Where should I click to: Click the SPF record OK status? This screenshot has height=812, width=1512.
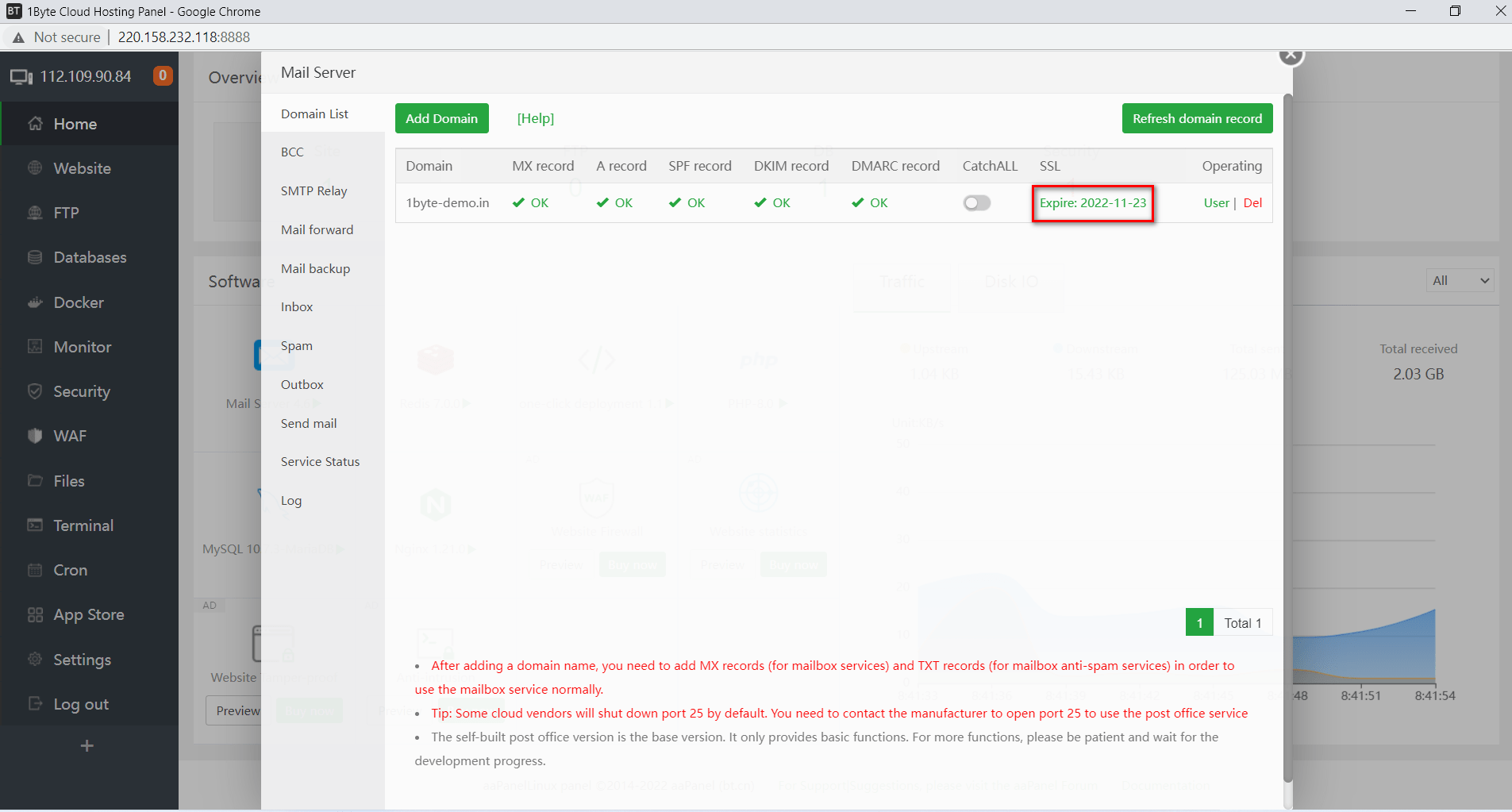tap(687, 203)
